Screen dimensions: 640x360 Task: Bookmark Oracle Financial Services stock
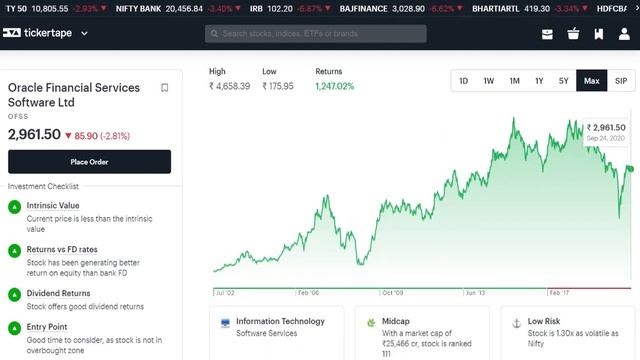tap(164, 88)
